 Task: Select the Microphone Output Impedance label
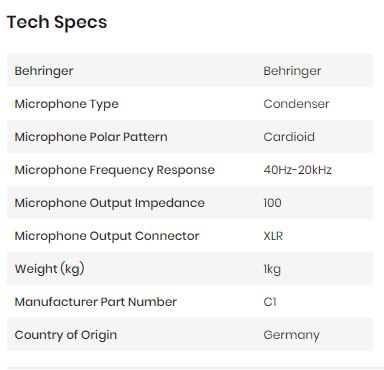pos(109,203)
